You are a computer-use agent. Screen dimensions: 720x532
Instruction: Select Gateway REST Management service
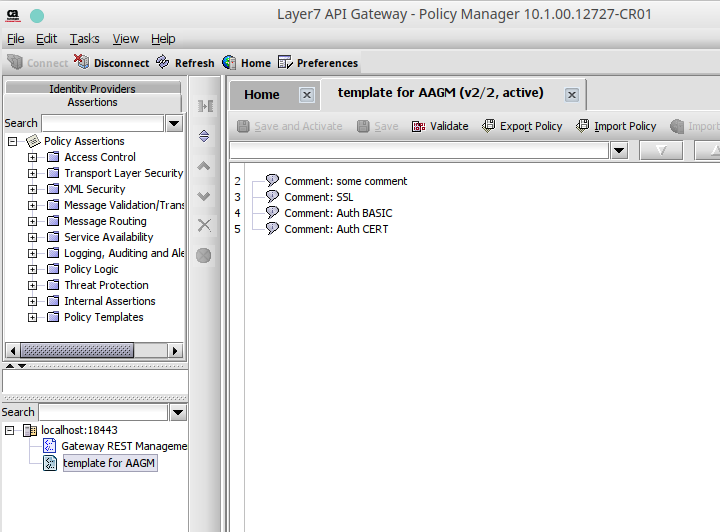tap(124, 446)
